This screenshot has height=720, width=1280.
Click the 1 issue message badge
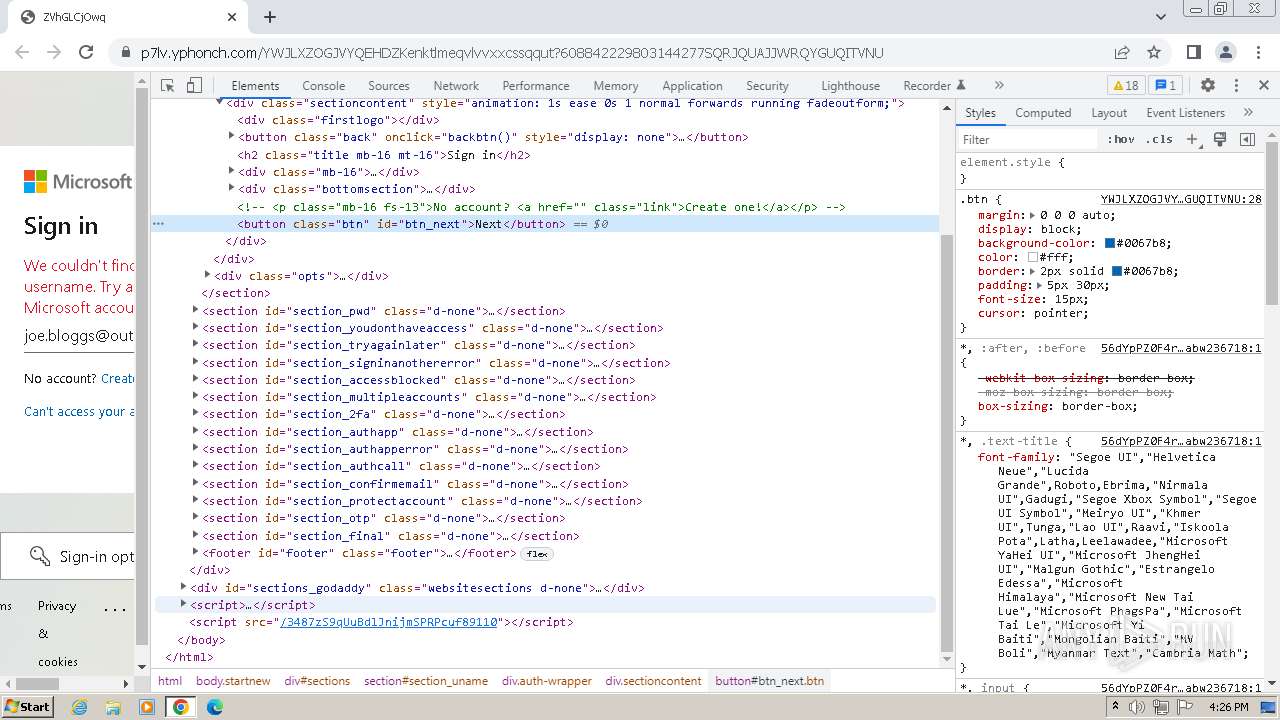tap(1165, 86)
